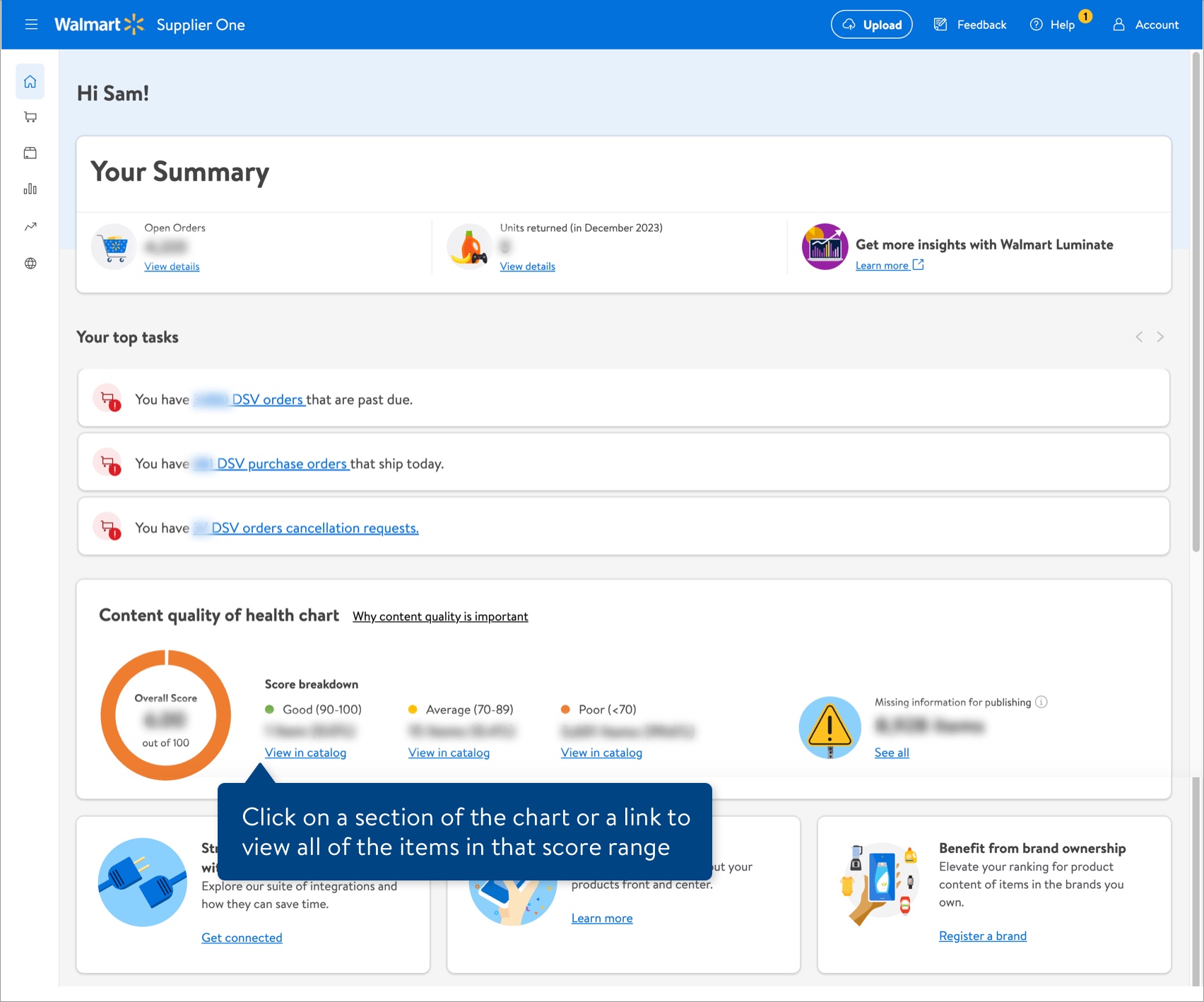Click the Account icon in the header
1204x1002 pixels.
click(1119, 24)
